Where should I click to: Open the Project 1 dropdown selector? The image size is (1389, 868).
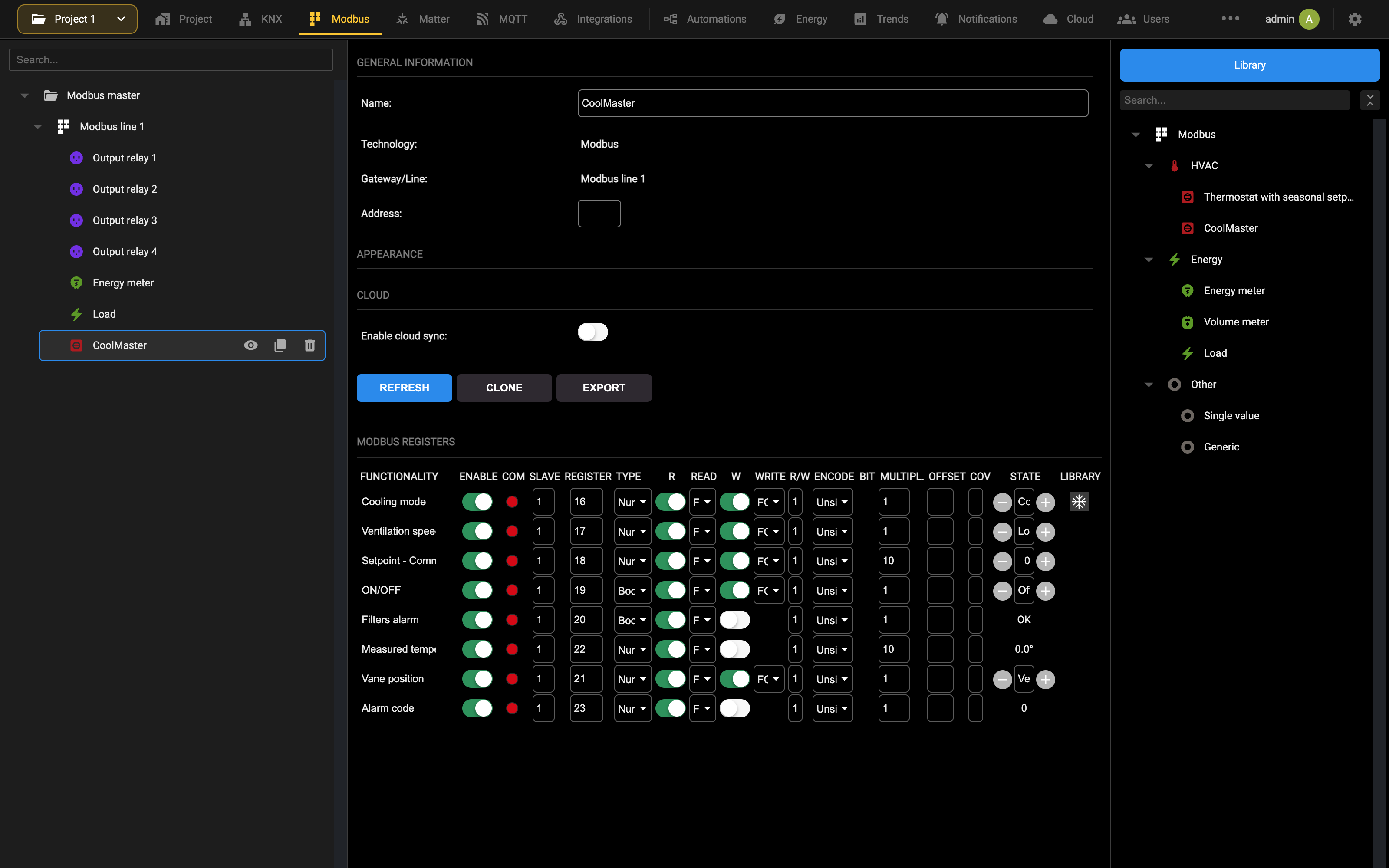(x=78, y=19)
